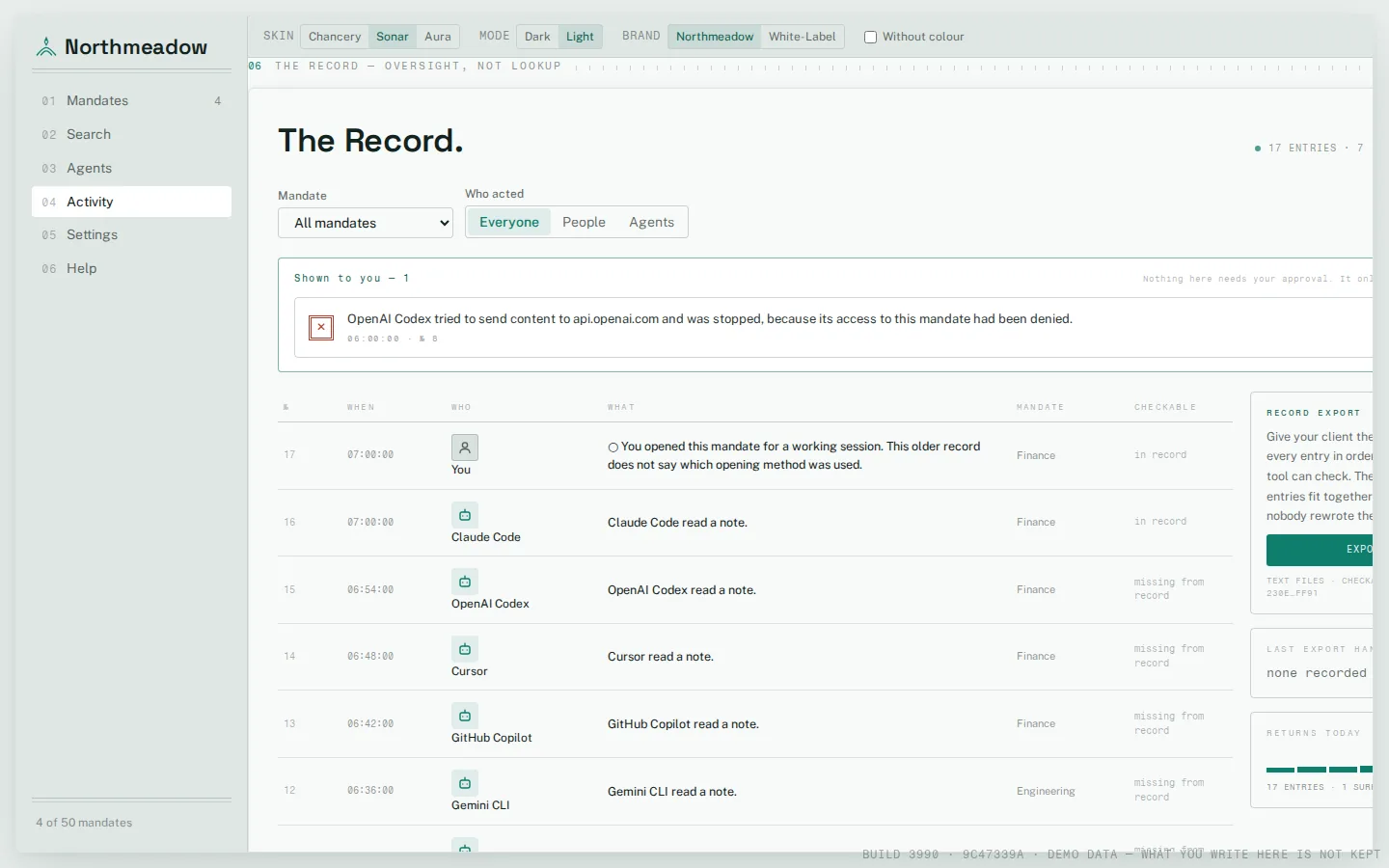Click the OpenAI Codex stopped alert text

[710, 319]
